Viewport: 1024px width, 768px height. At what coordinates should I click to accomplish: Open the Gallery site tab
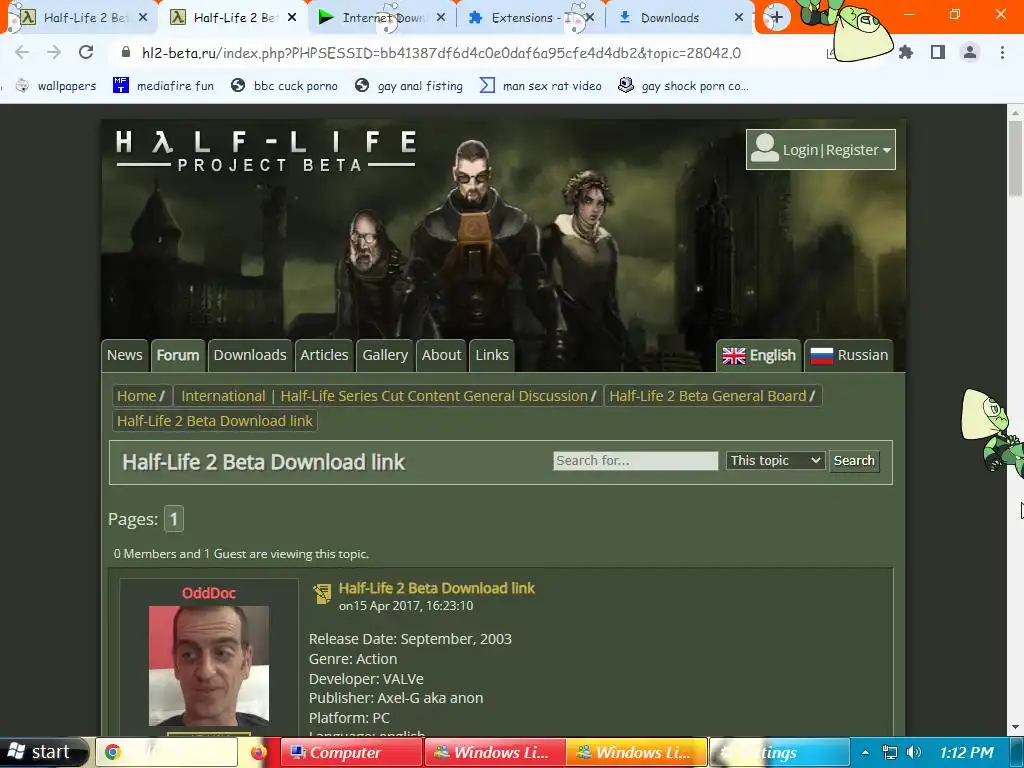pyautogui.click(x=385, y=355)
